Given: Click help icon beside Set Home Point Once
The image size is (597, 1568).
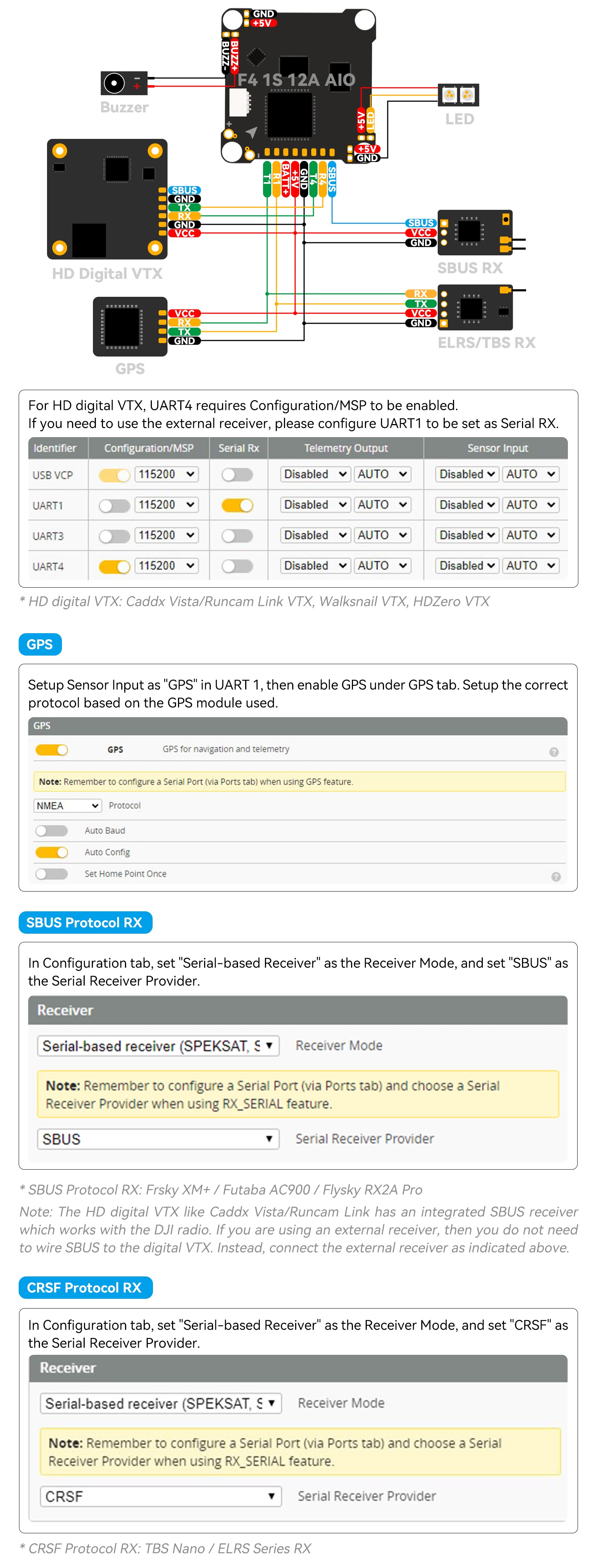Looking at the screenshot, I should pyautogui.click(x=555, y=877).
